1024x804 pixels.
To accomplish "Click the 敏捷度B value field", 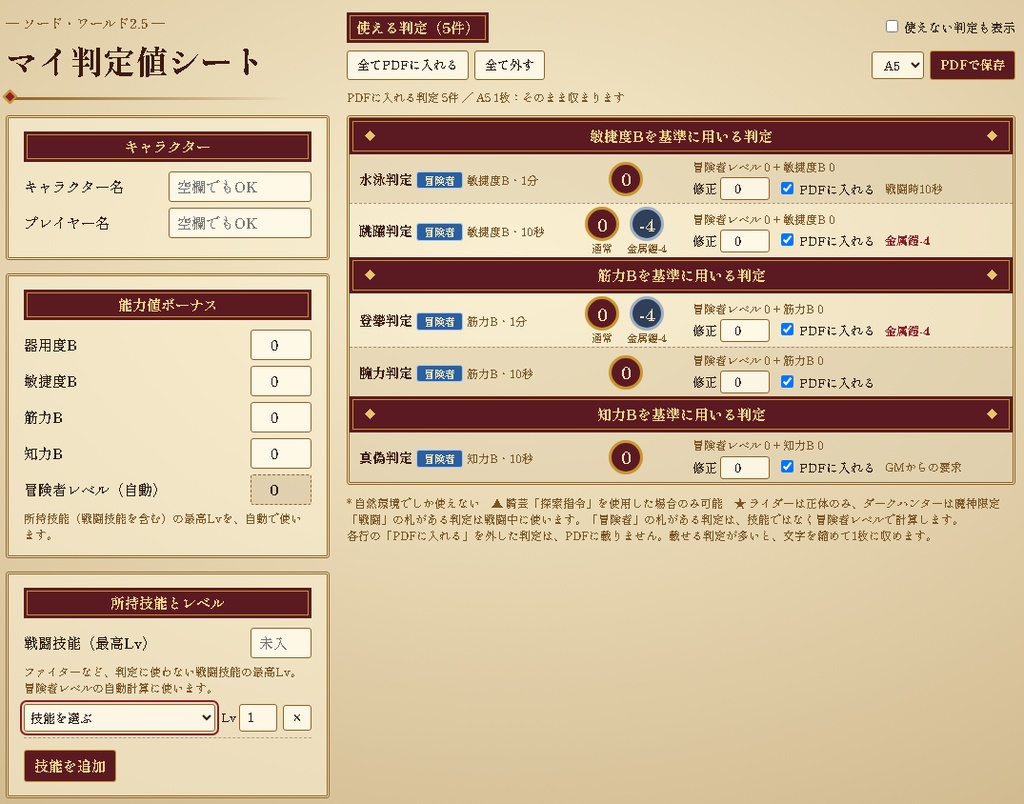I will click(281, 381).
